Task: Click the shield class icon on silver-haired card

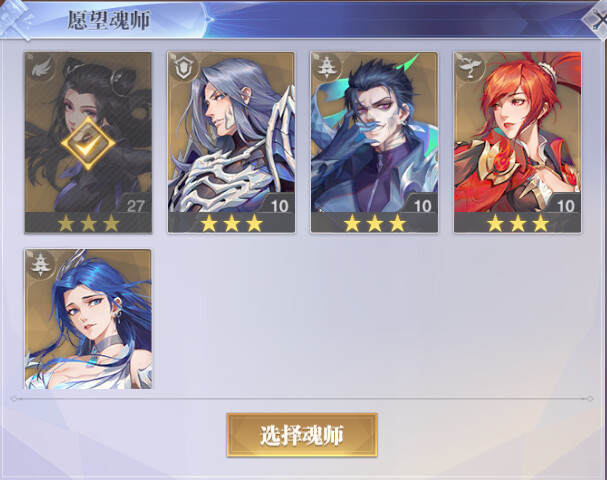Action: (x=183, y=68)
